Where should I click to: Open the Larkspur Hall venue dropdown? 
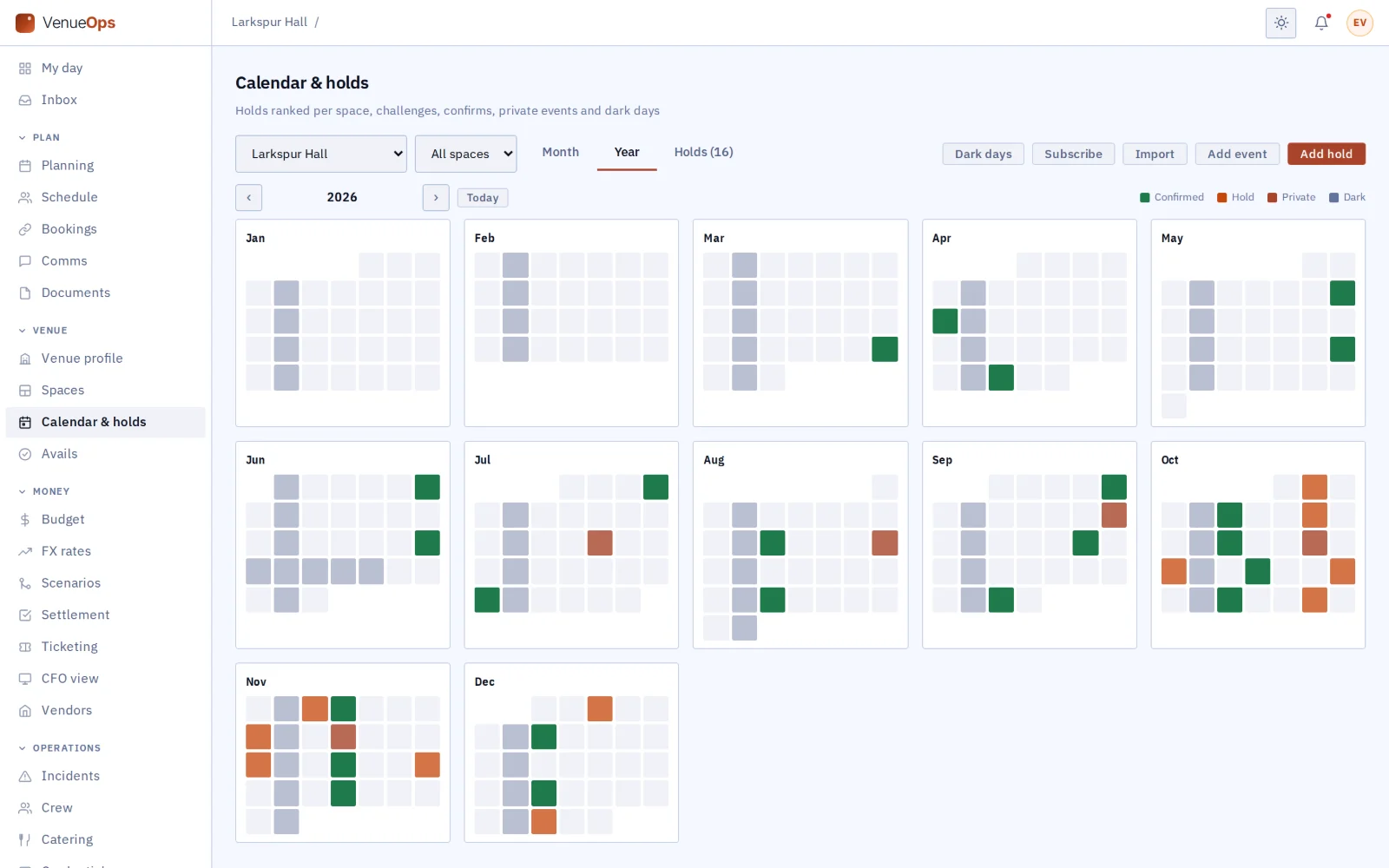pos(320,154)
